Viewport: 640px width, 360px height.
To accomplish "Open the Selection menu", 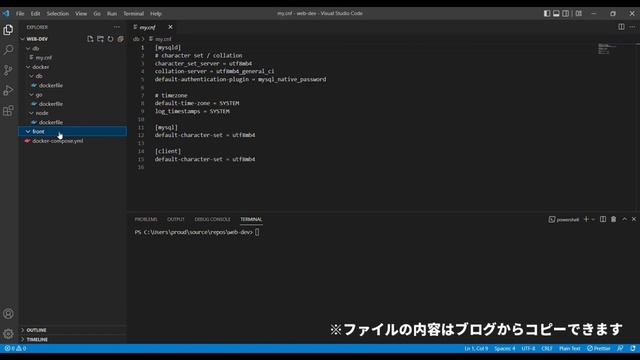I will point(58,13).
